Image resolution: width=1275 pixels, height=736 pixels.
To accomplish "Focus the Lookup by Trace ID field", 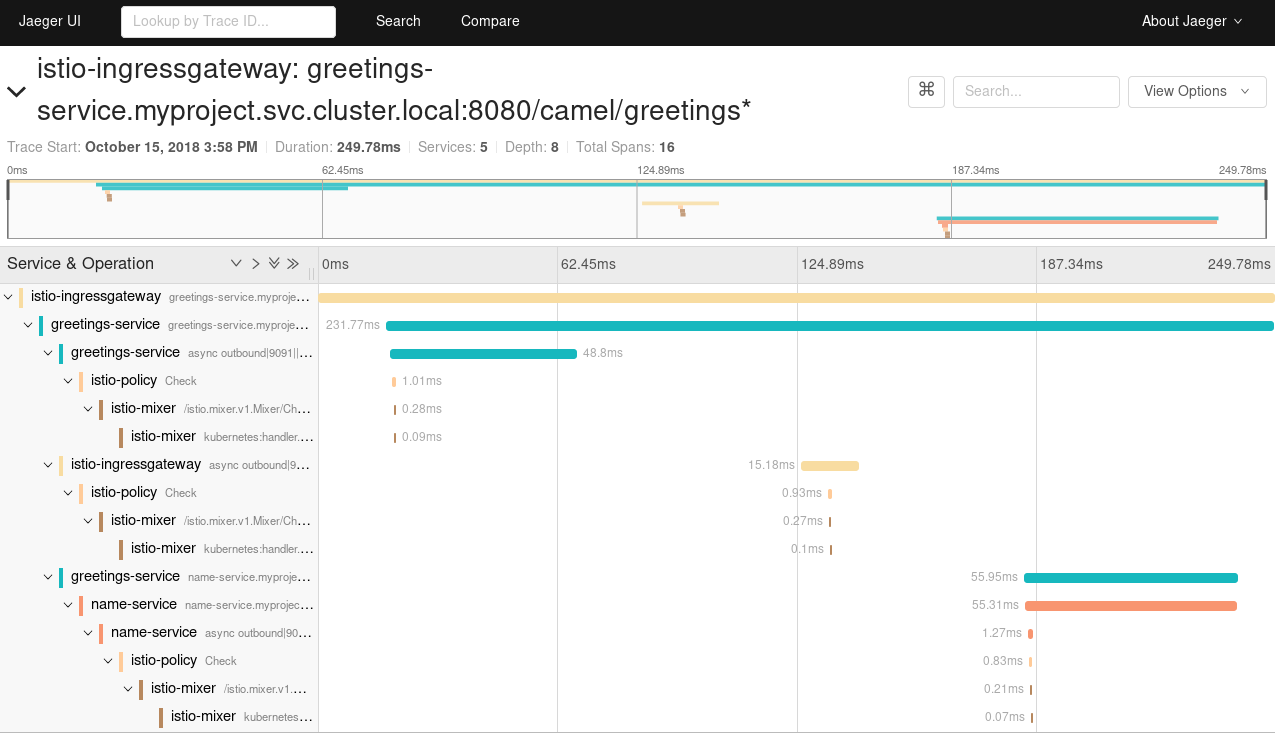I will pyautogui.click(x=228, y=21).
